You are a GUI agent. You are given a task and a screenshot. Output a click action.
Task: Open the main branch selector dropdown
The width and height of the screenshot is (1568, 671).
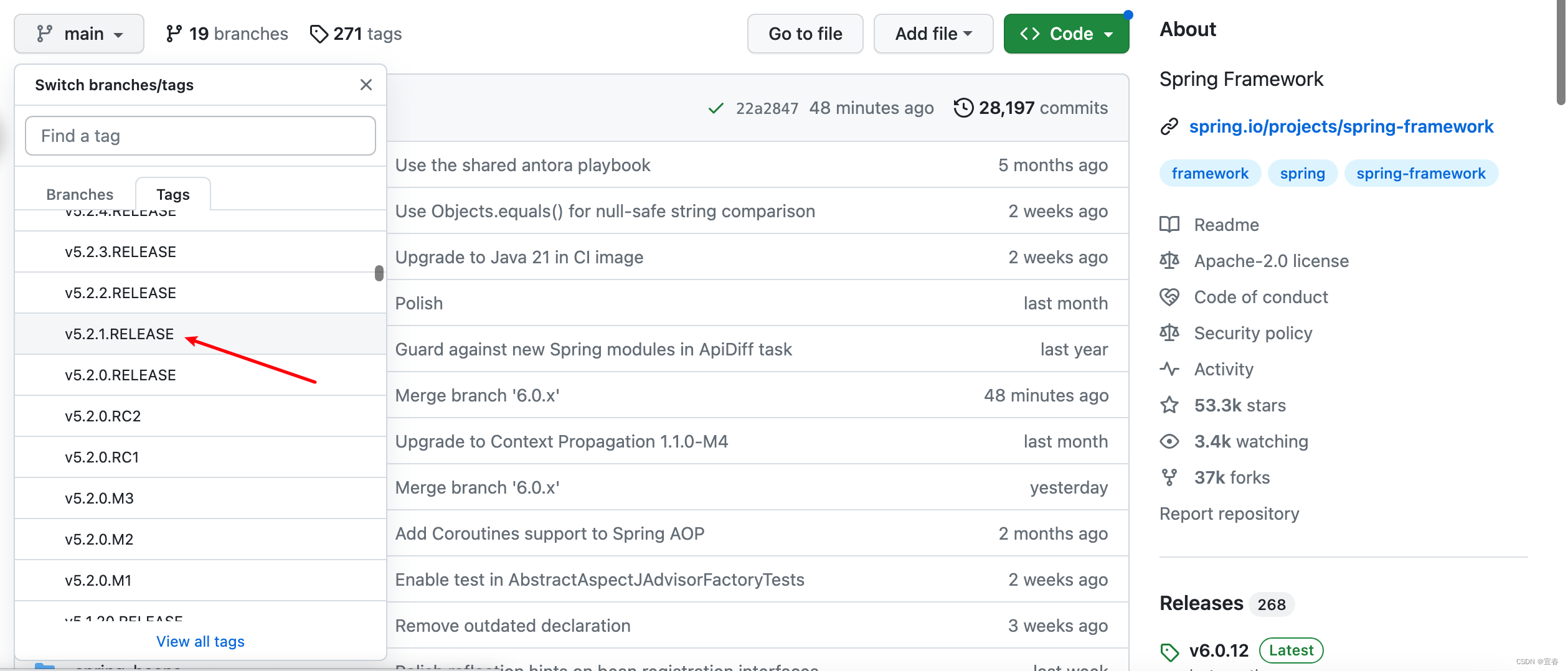pyautogui.click(x=79, y=34)
